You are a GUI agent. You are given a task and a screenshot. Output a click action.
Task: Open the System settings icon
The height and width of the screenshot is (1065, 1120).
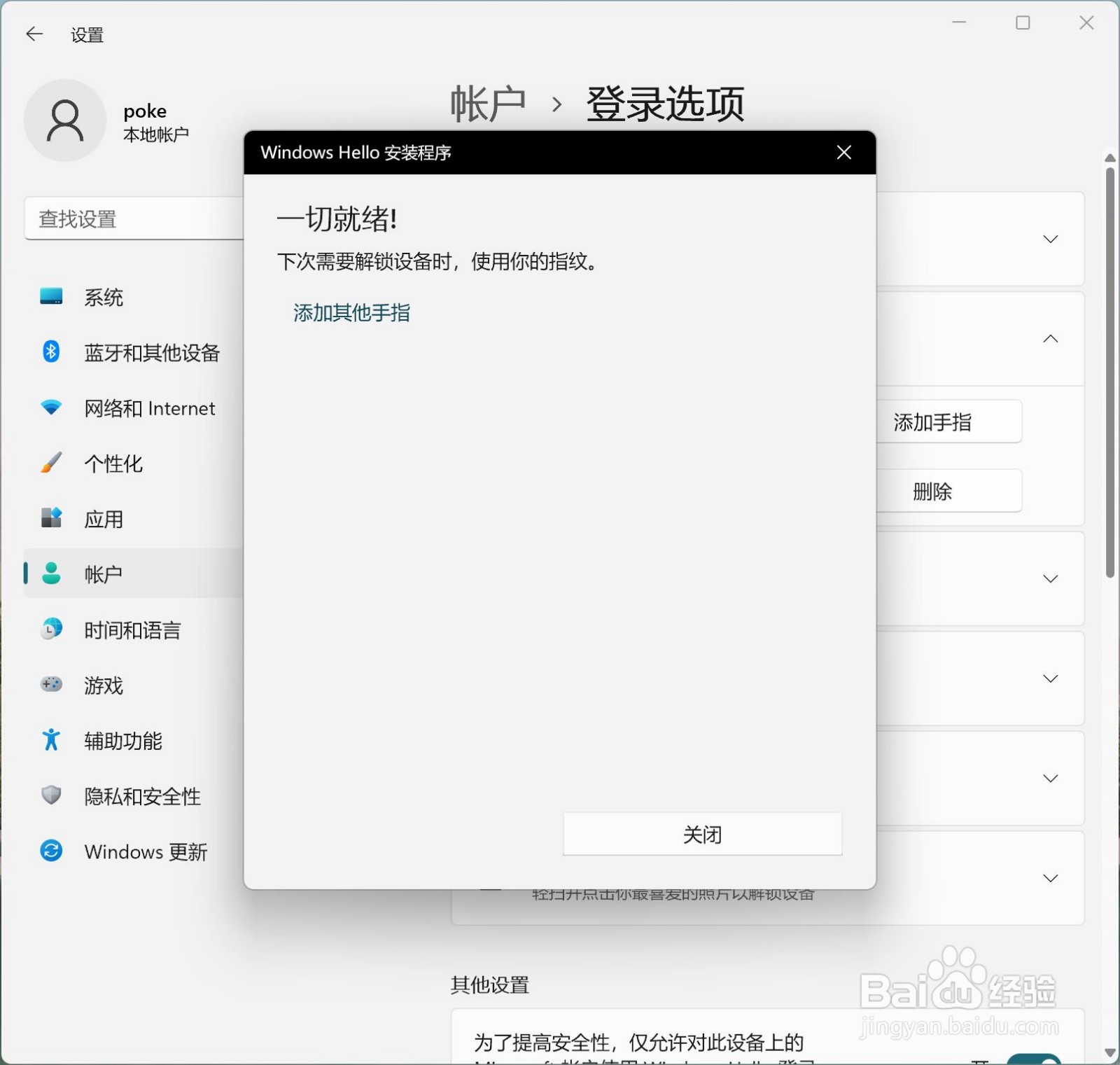point(51,297)
